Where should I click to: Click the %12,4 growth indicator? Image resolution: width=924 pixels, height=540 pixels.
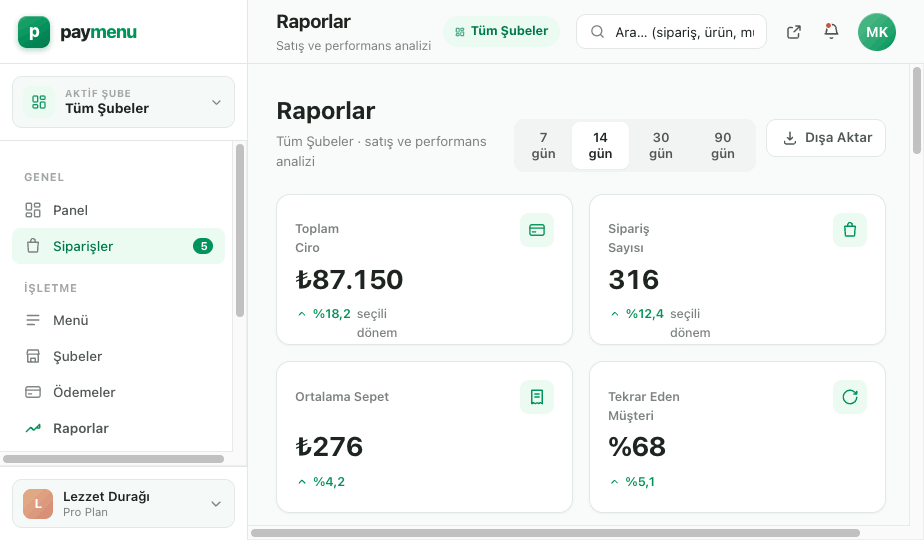pos(638,314)
